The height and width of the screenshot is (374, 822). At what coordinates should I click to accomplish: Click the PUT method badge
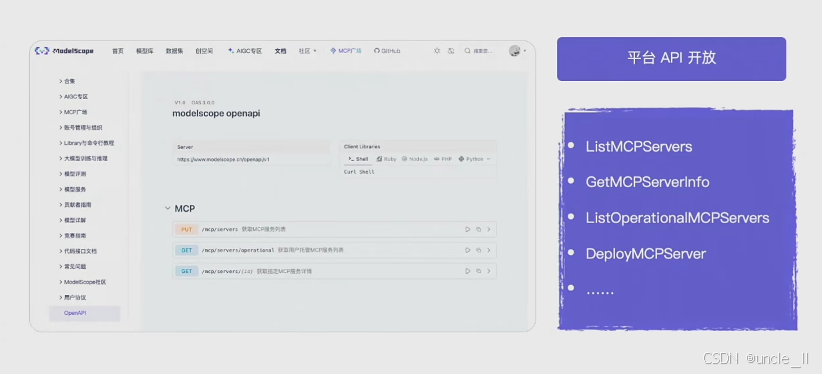pyautogui.click(x=187, y=229)
